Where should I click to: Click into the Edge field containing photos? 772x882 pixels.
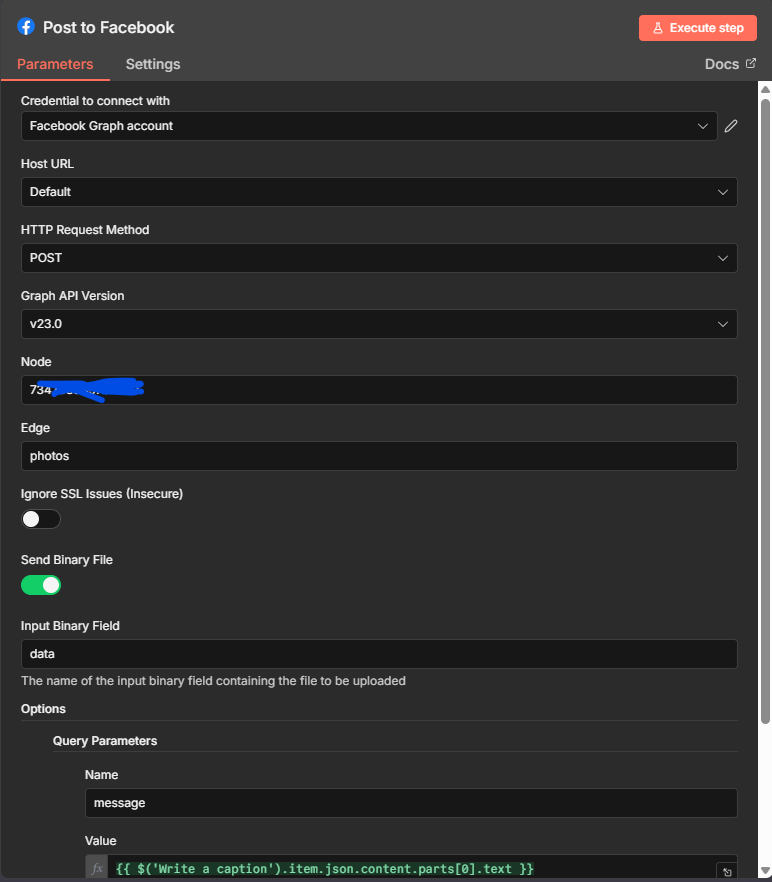[x=379, y=456]
